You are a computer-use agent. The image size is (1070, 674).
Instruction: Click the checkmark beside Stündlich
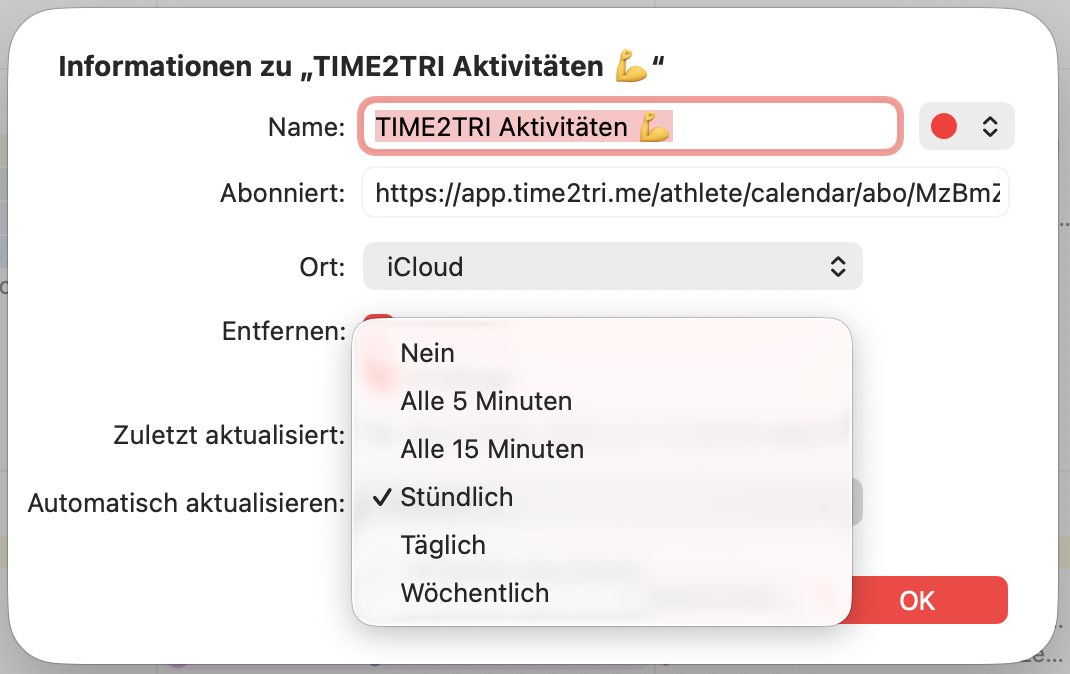(381, 497)
